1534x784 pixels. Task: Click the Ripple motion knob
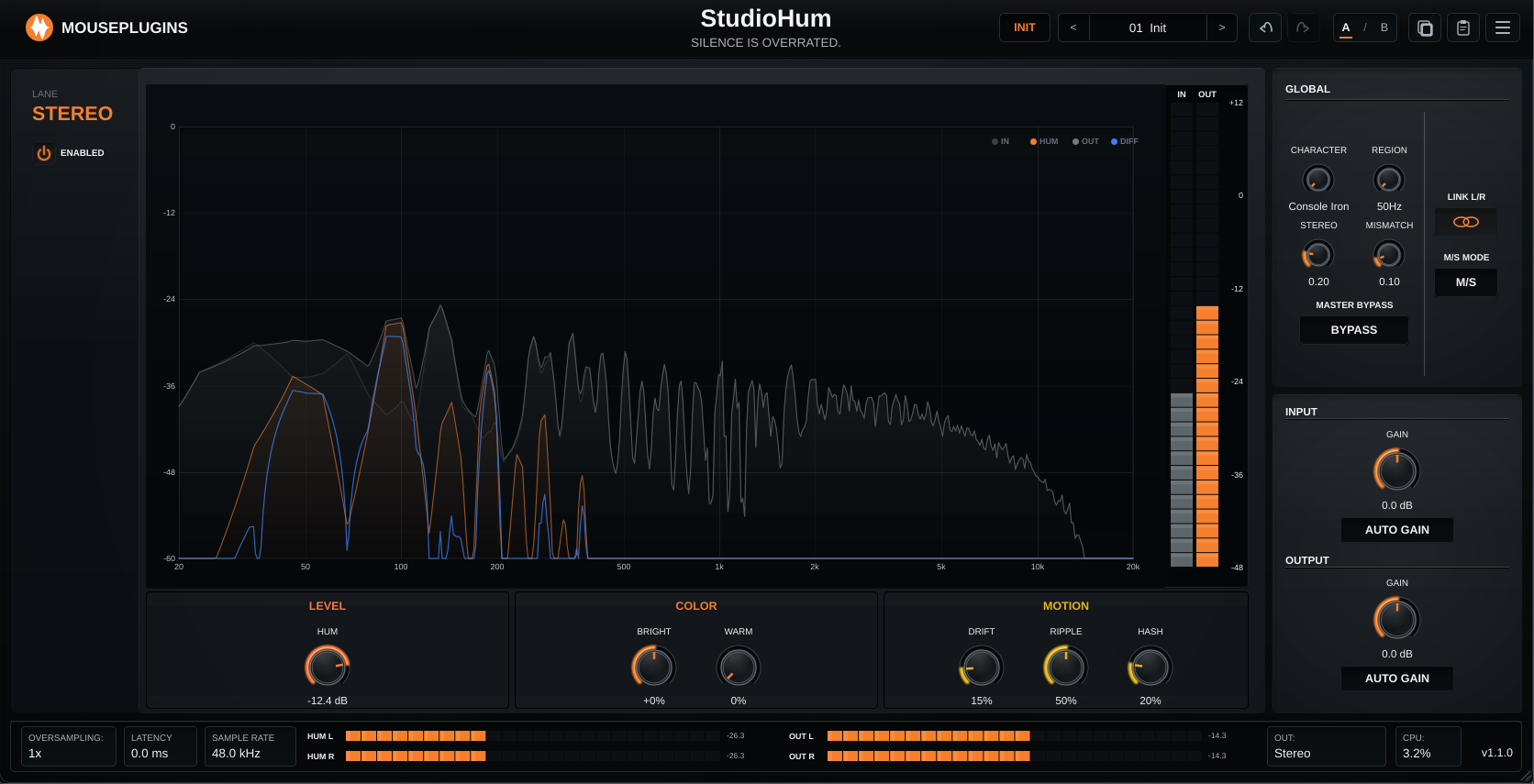coord(1066,667)
